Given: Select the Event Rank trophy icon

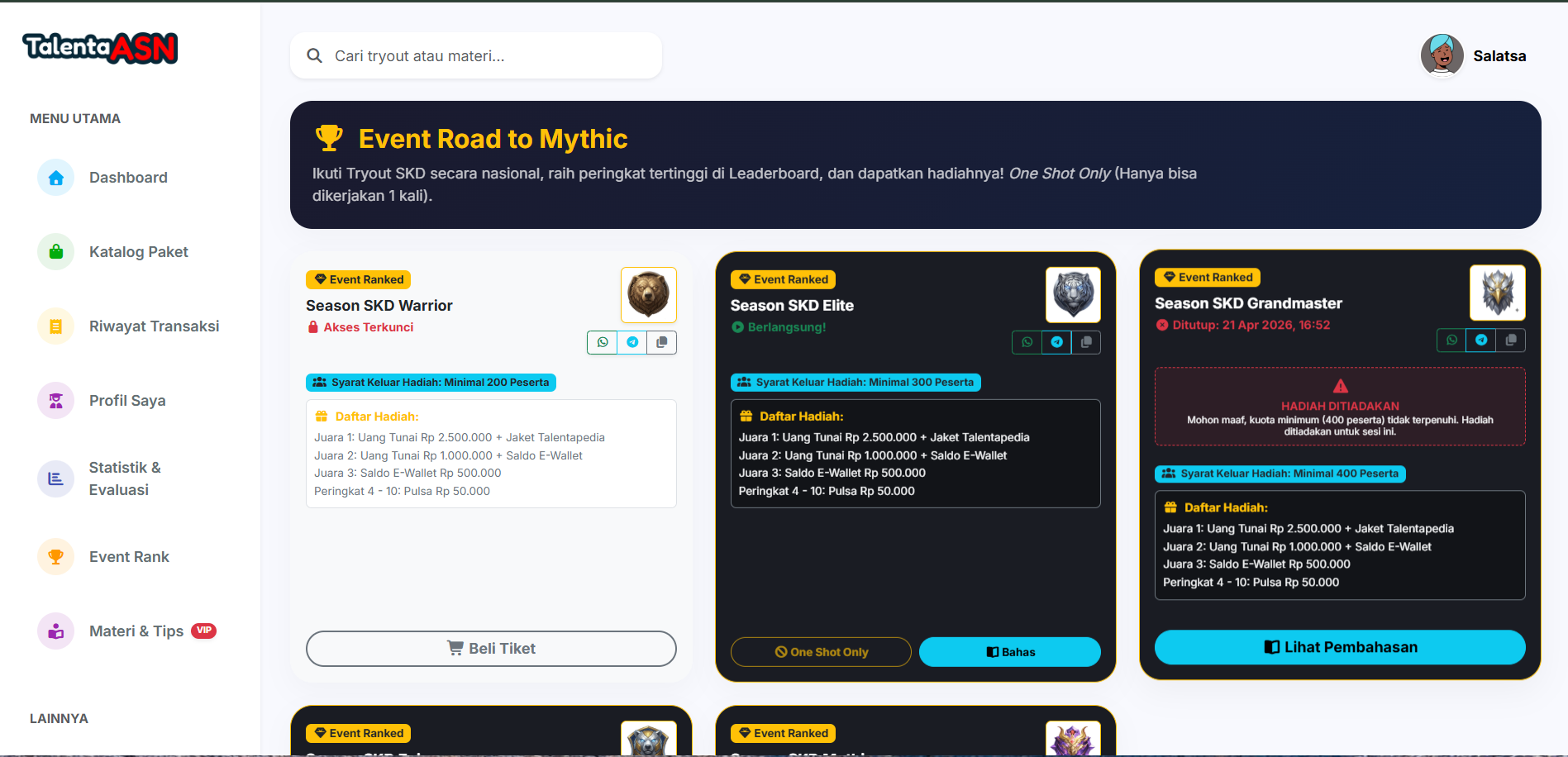Looking at the screenshot, I should coord(55,556).
